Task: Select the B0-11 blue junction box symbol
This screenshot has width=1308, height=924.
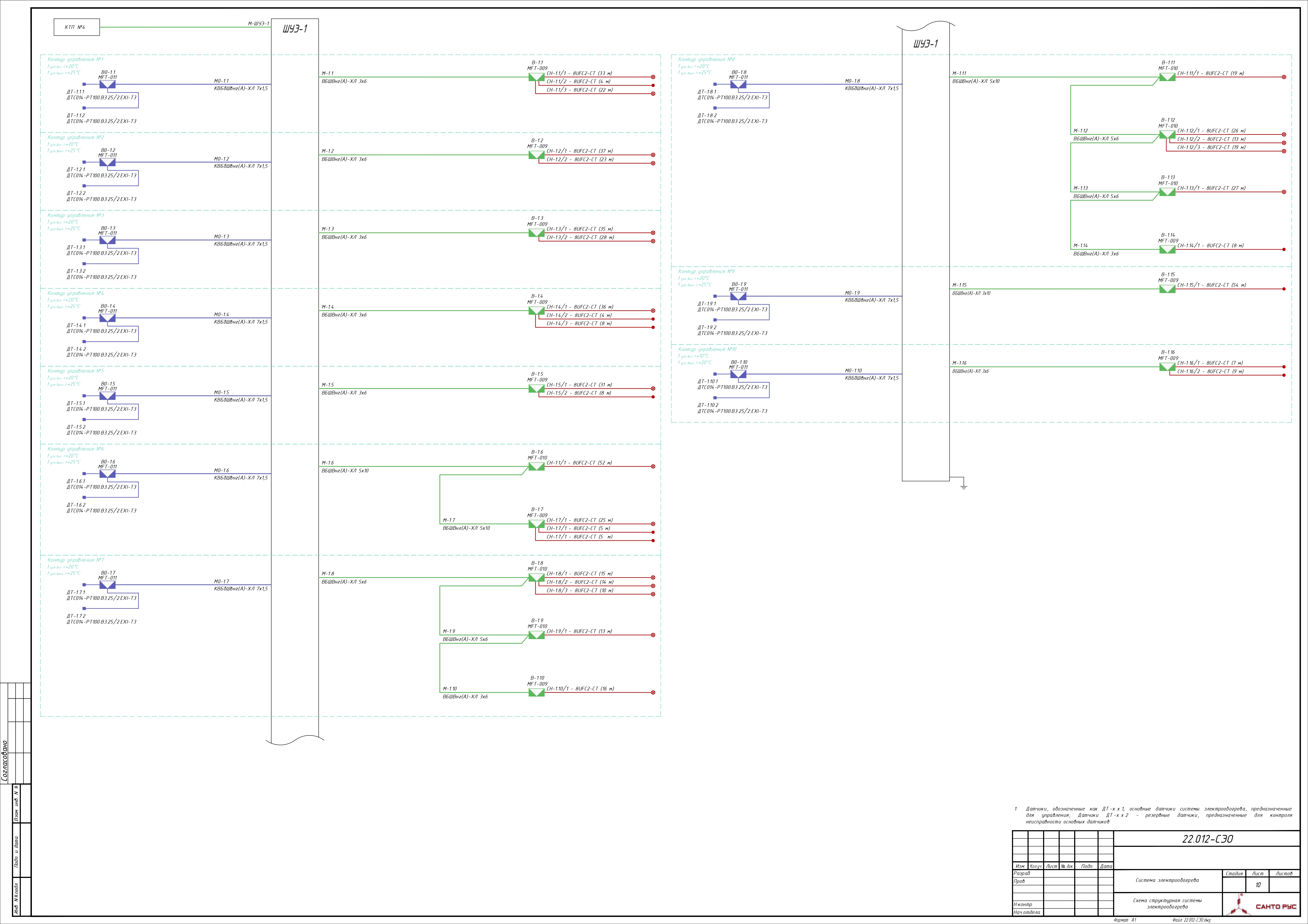Action: tap(107, 85)
